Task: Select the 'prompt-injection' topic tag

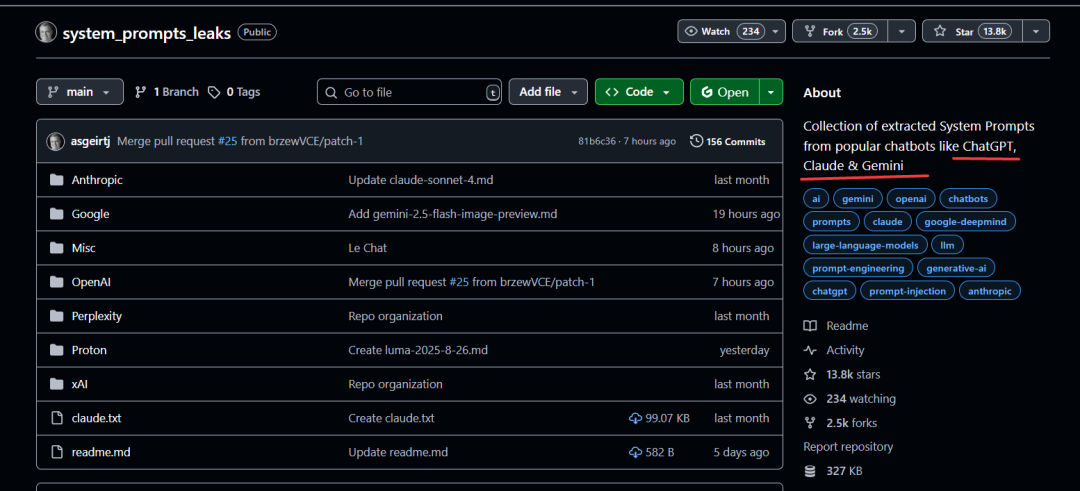Action: tap(907, 291)
